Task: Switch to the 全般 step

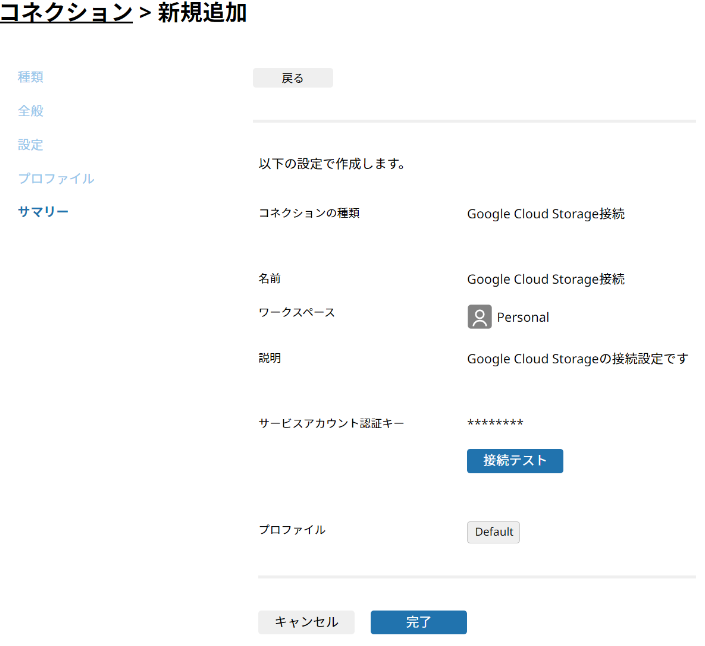Action: (x=31, y=111)
